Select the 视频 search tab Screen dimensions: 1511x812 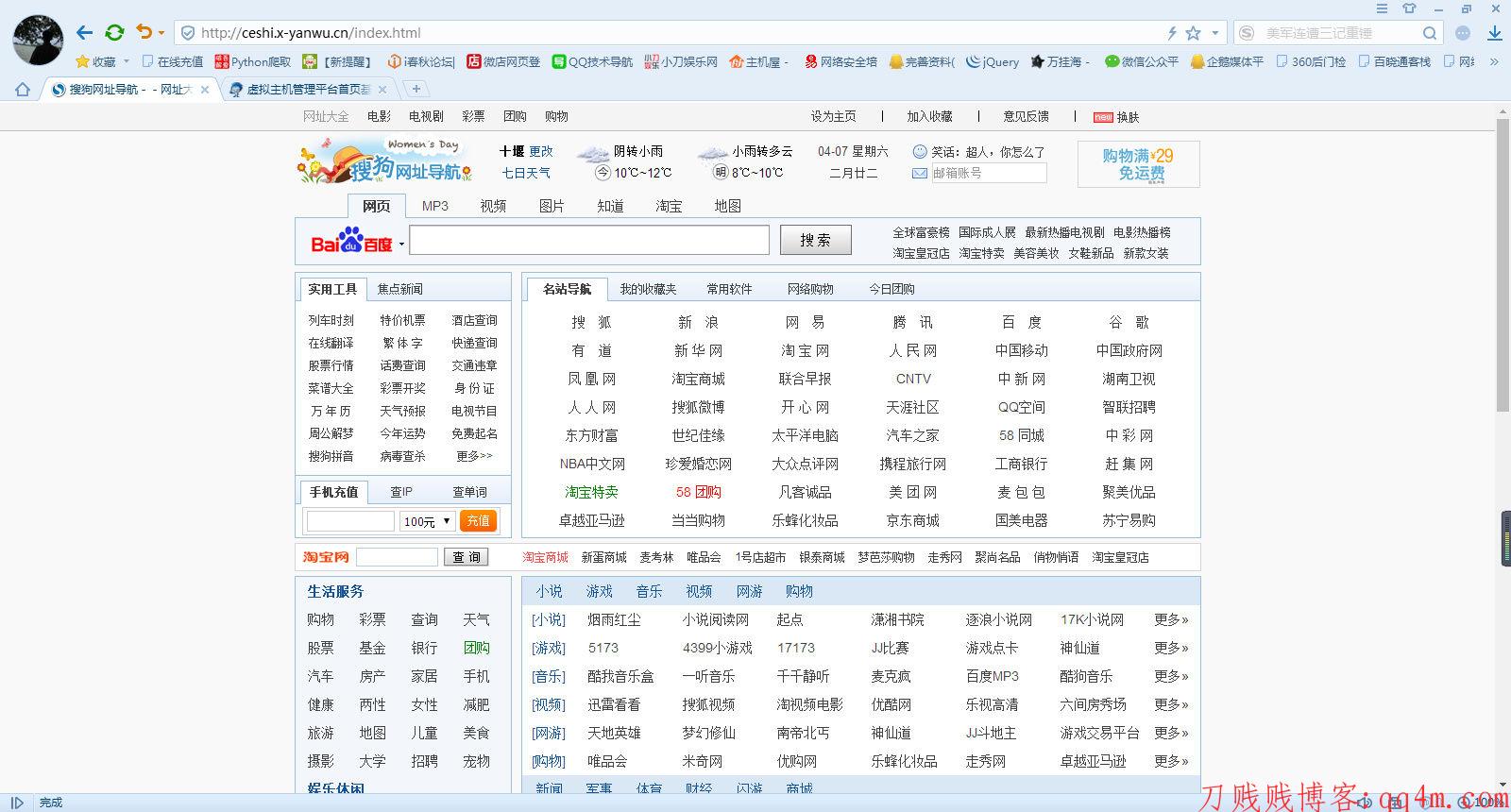pyautogui.click(x=493, y=206)
